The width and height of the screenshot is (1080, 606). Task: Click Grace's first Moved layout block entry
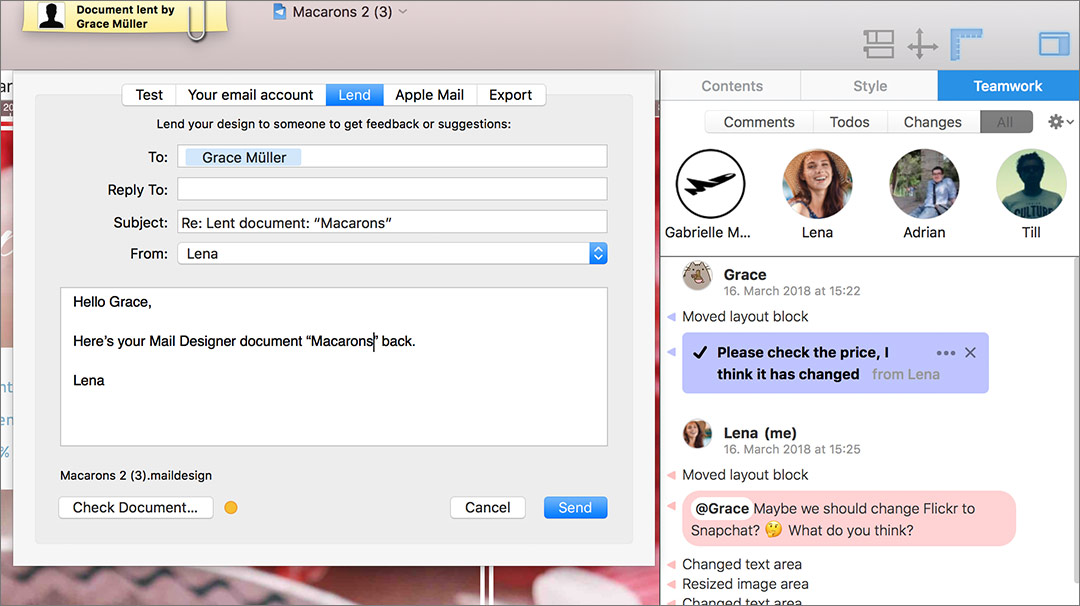745,317
